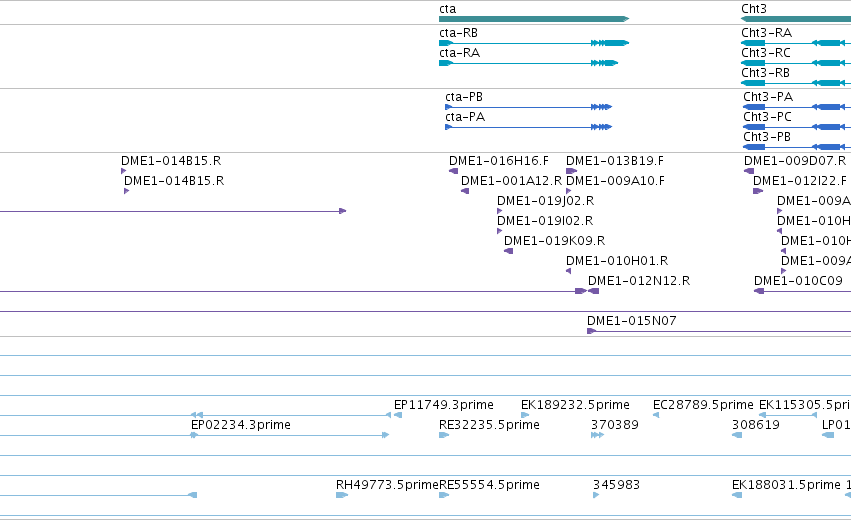Select DME1-013B19.F read

tap(615, 161)
